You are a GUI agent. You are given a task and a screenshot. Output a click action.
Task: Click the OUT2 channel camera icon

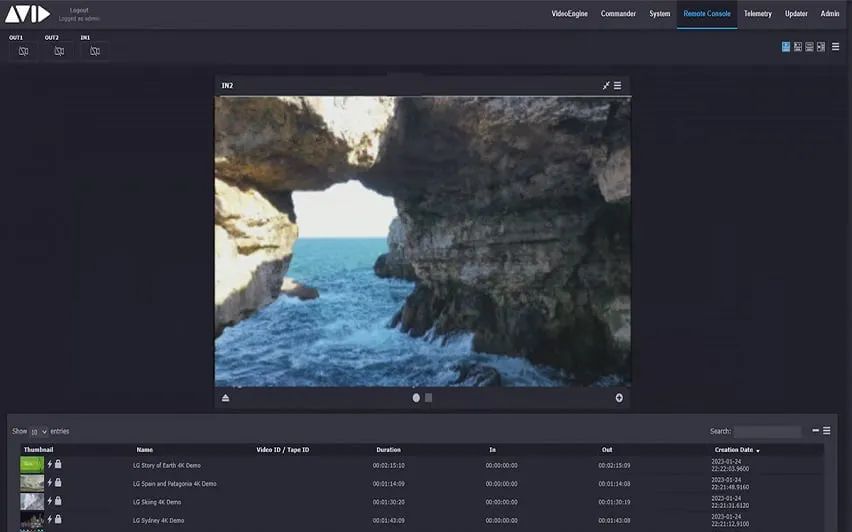click(x=59, y=51)
